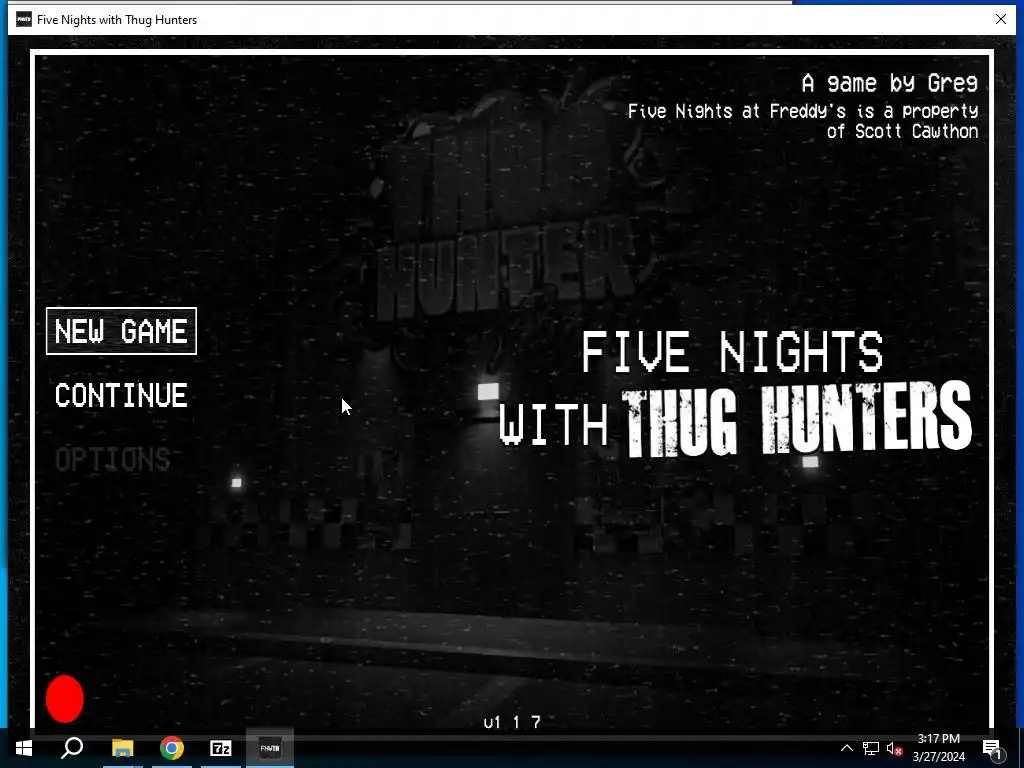The image size is (1024, 768).
Task: Launch Google Chrome from the taskbar
Action: click(x=172, y=748)
